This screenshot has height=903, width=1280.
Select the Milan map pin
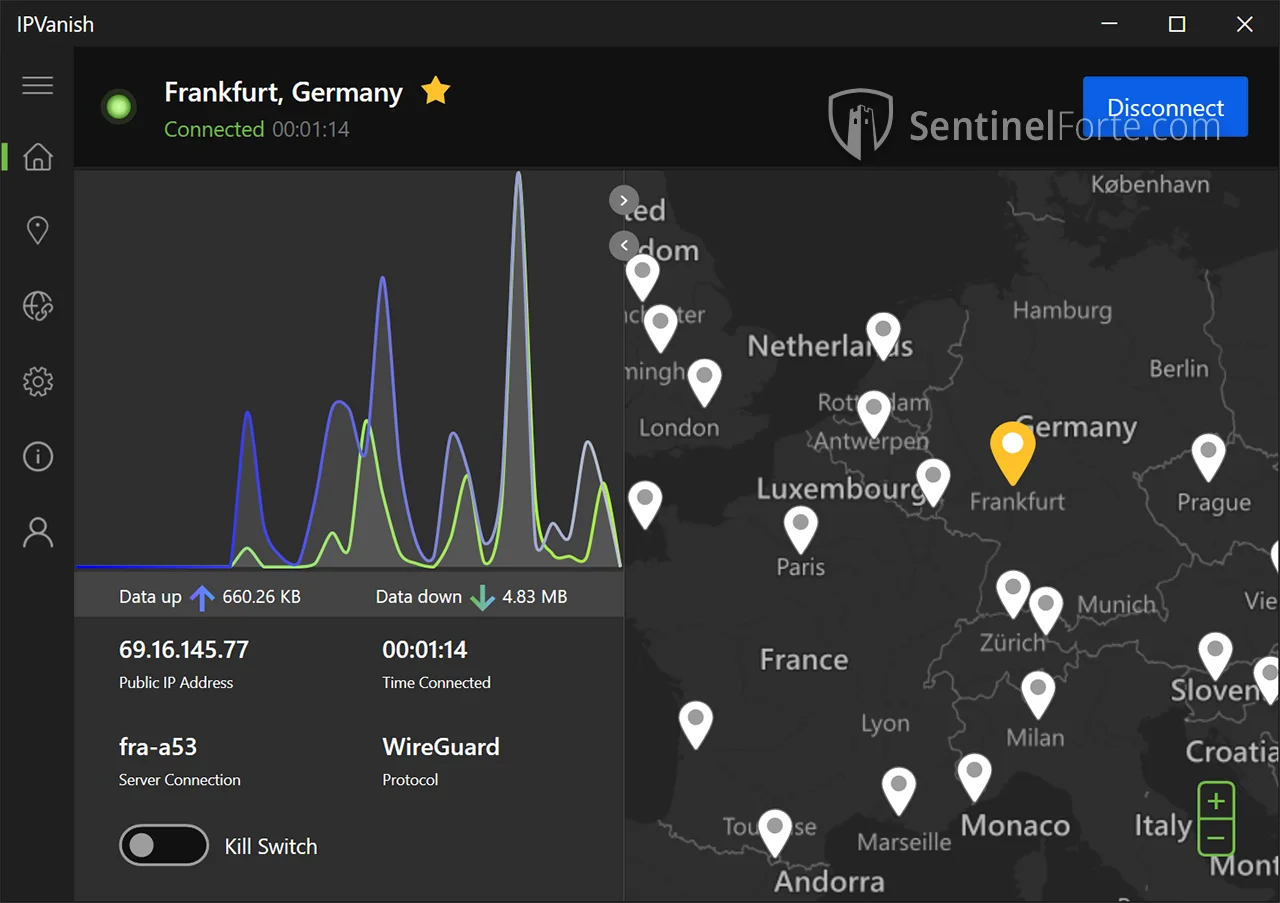click(x=1038, y=694)
